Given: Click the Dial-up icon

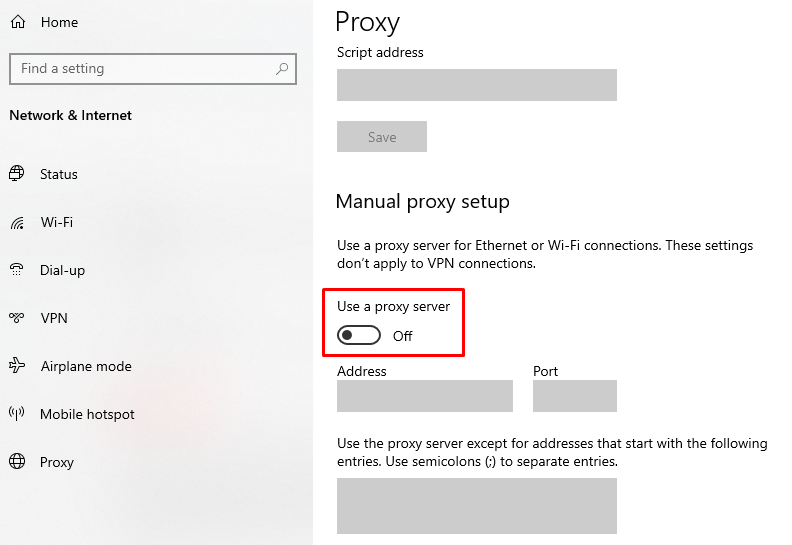Looking at the screenshot, I should point(17,270).
